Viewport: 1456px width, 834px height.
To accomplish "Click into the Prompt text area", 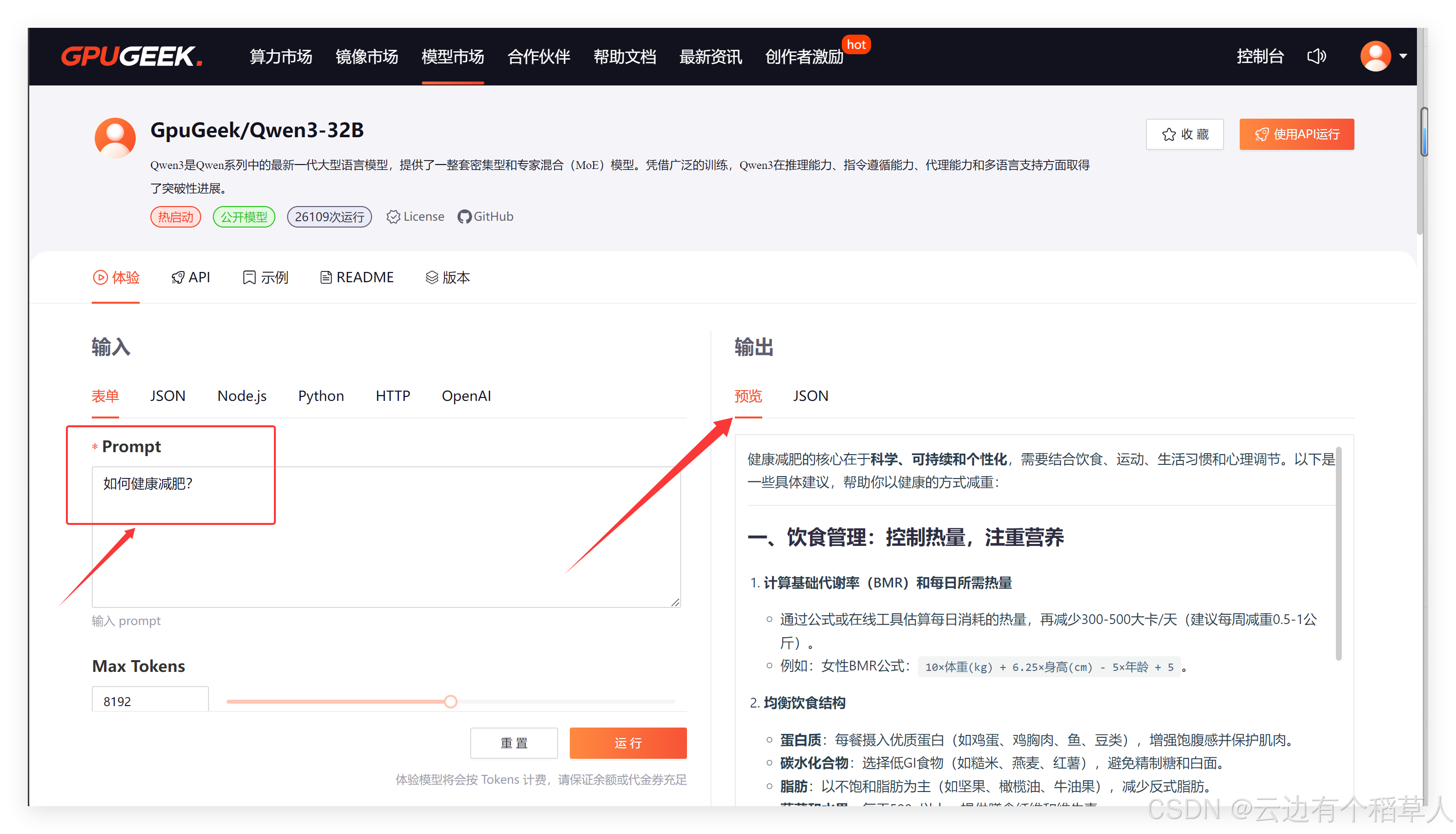I will coord(386,536).
